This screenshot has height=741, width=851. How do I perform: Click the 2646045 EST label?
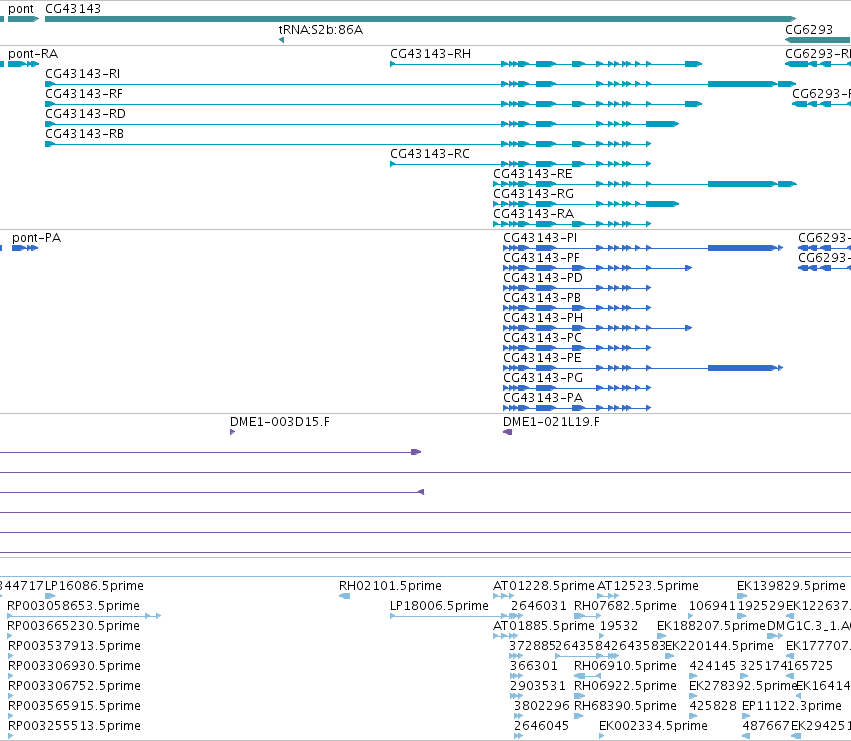(x=541, y=726)
